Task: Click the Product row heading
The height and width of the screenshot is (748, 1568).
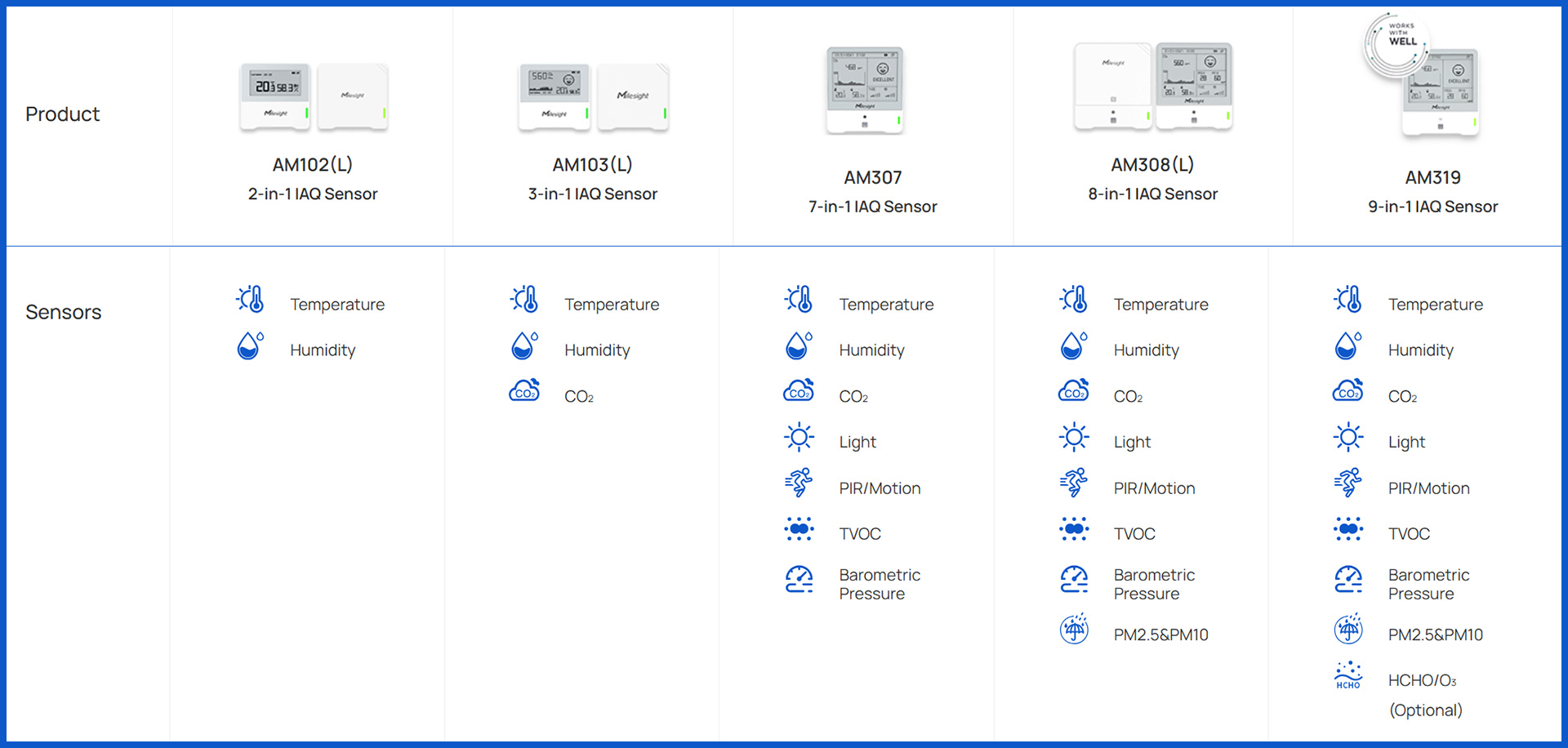Action: point(62,114)
